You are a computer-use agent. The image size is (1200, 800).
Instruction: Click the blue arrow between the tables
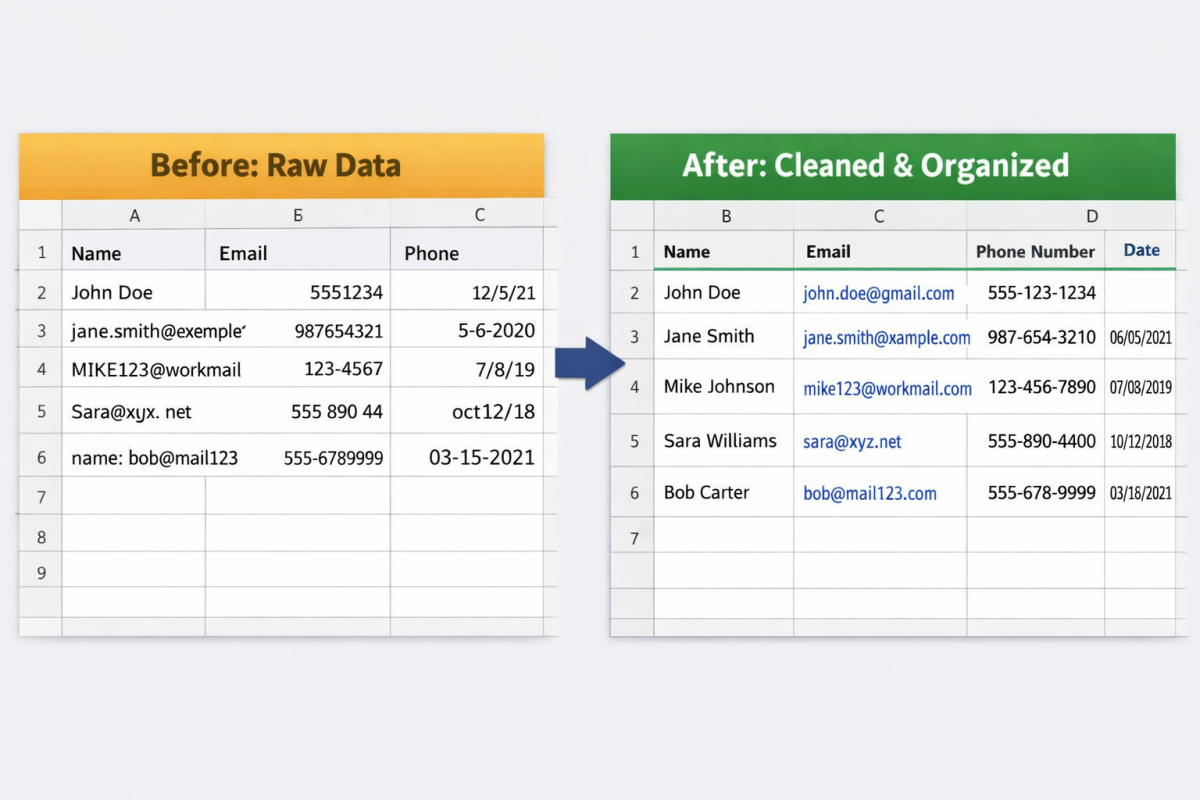[585, 363]
